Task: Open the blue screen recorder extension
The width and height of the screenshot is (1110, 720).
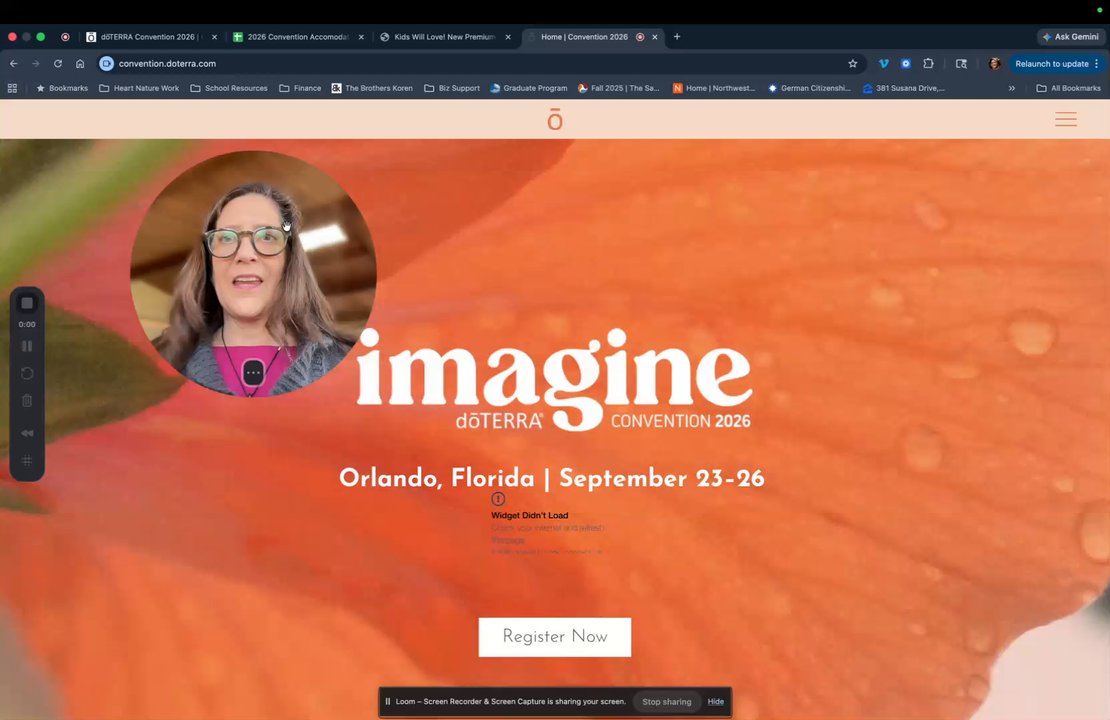Action: pyautogui.click(x=905, y=64)
